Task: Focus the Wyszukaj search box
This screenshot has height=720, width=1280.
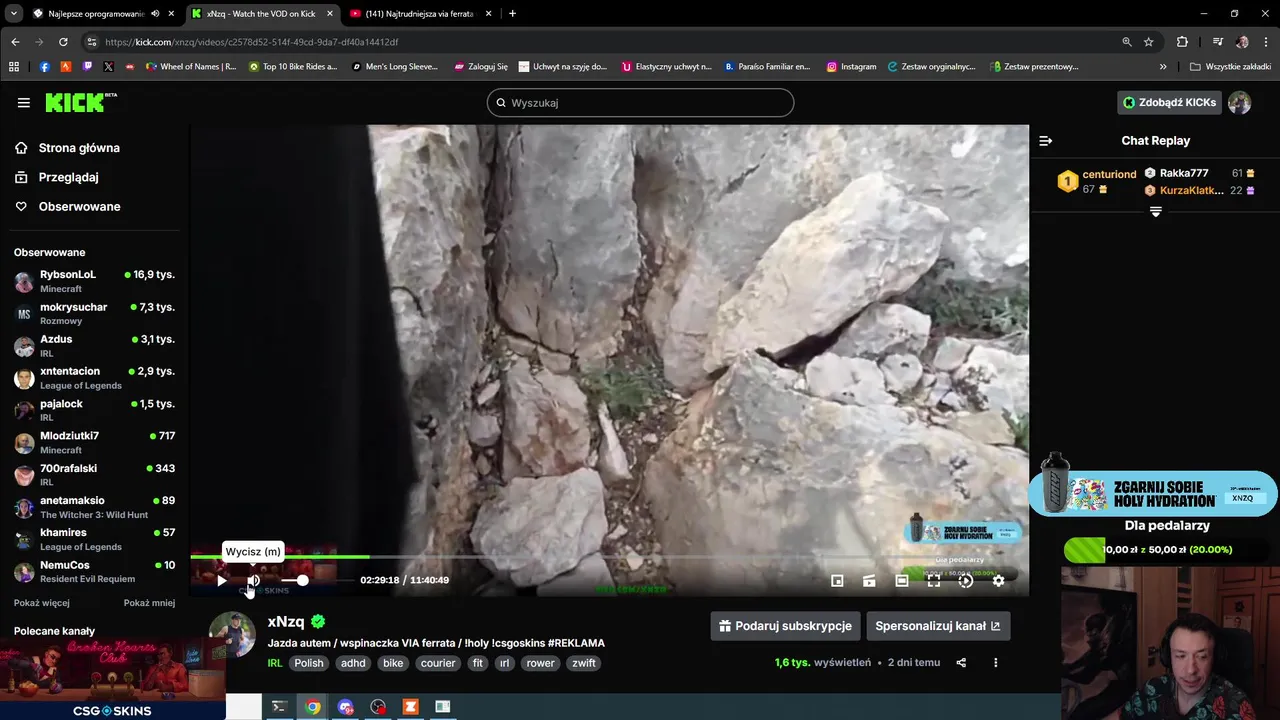Action: (640, 102)
